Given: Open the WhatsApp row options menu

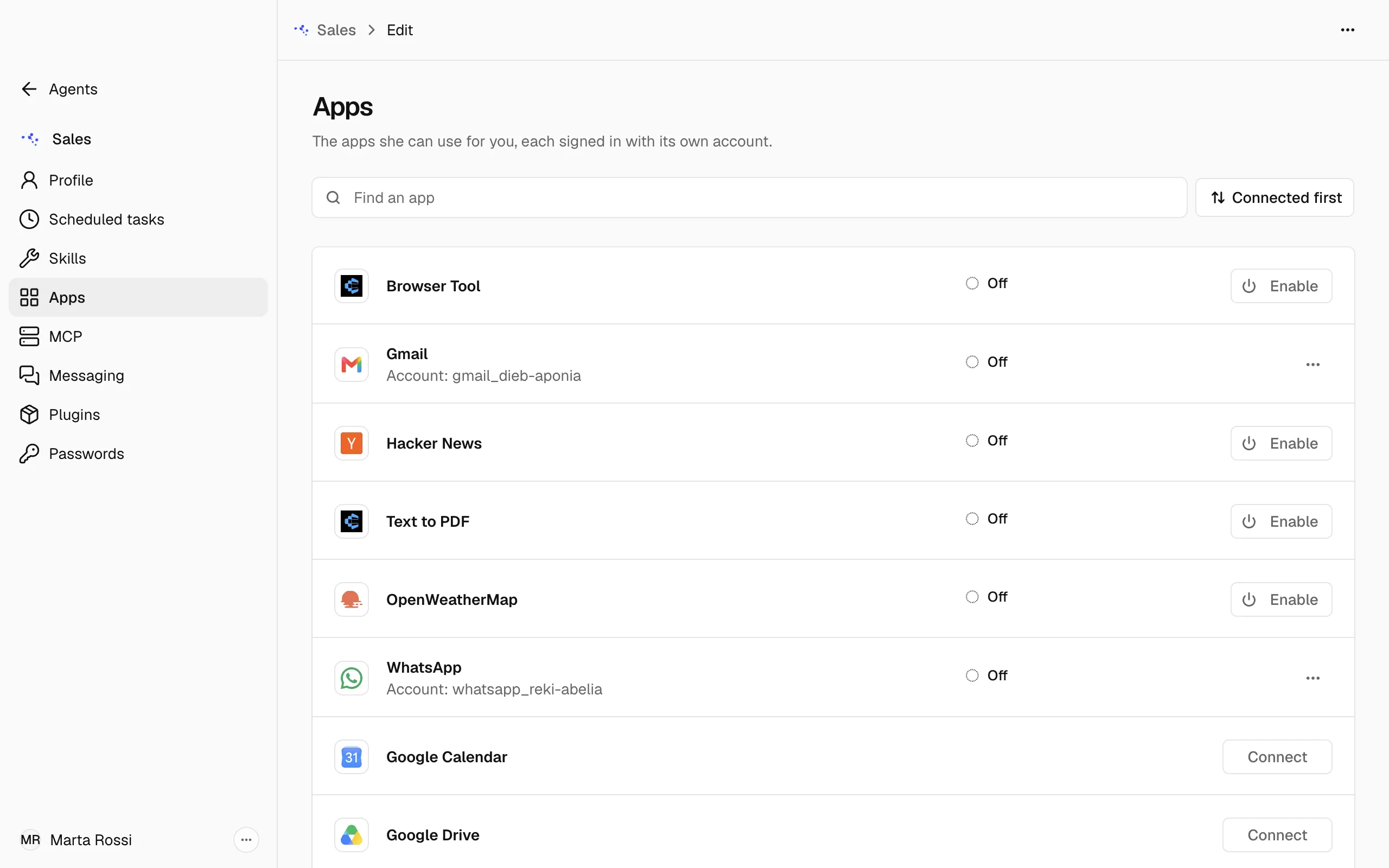Looking at the screenshot, I should [1313, 678].
